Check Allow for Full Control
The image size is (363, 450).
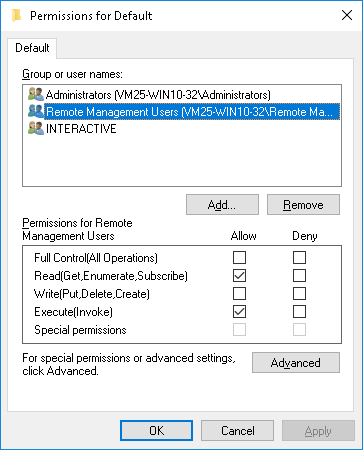[x=239, y=258]
